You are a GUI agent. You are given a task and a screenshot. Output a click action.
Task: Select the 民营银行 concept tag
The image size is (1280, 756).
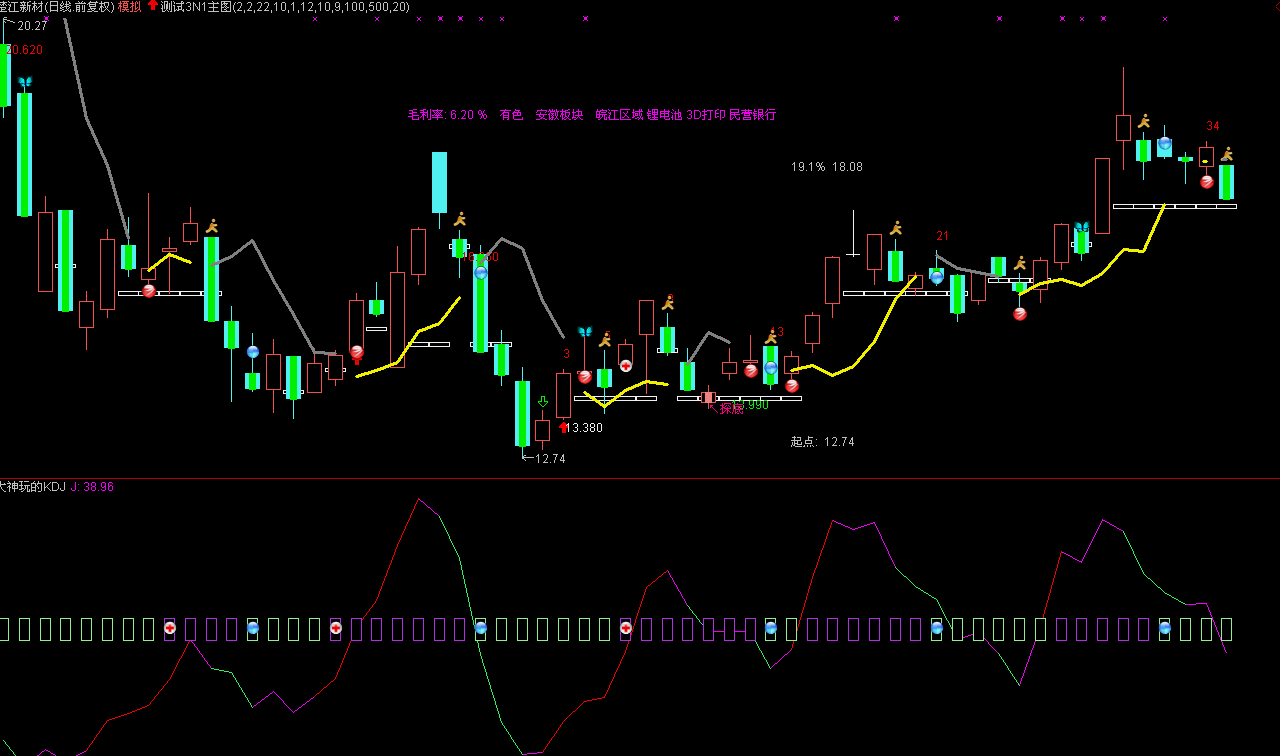coord(752,115)
